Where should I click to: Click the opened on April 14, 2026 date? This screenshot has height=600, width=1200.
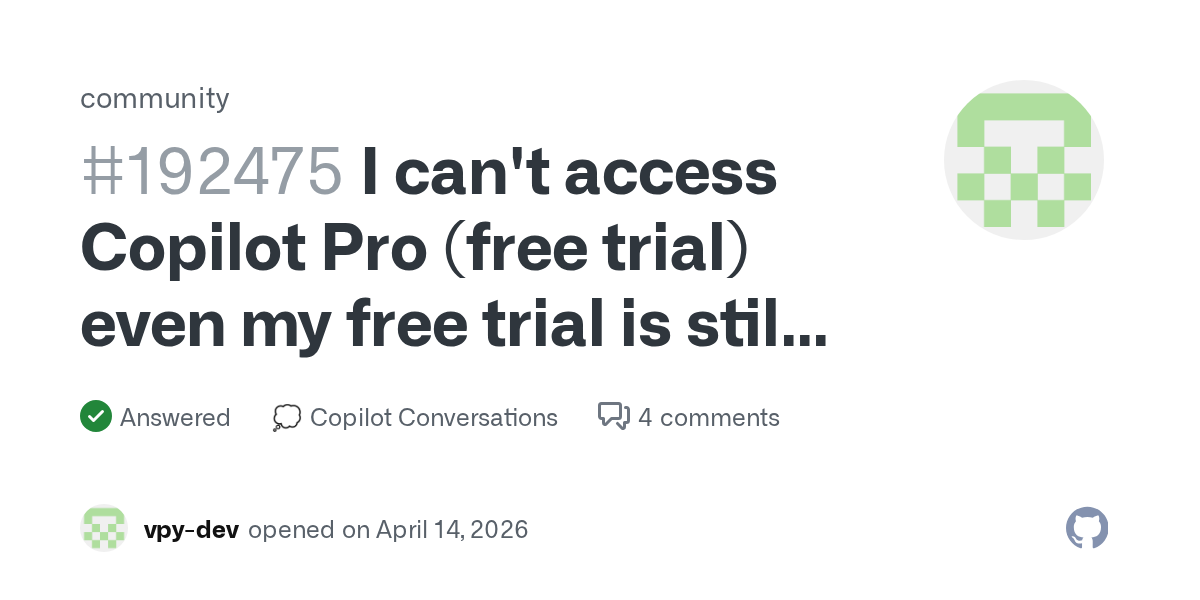(388, 529)
